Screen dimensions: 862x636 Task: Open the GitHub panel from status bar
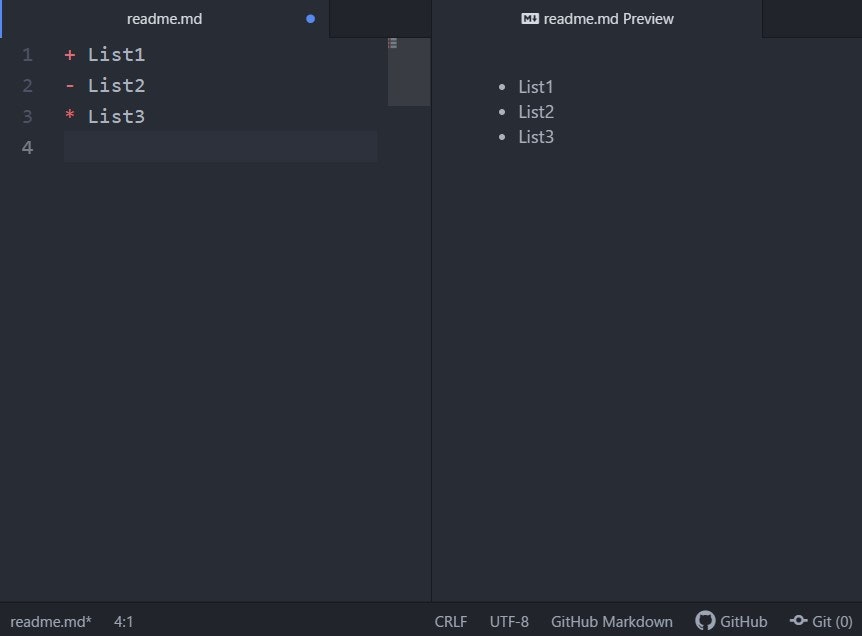point(731,621)
